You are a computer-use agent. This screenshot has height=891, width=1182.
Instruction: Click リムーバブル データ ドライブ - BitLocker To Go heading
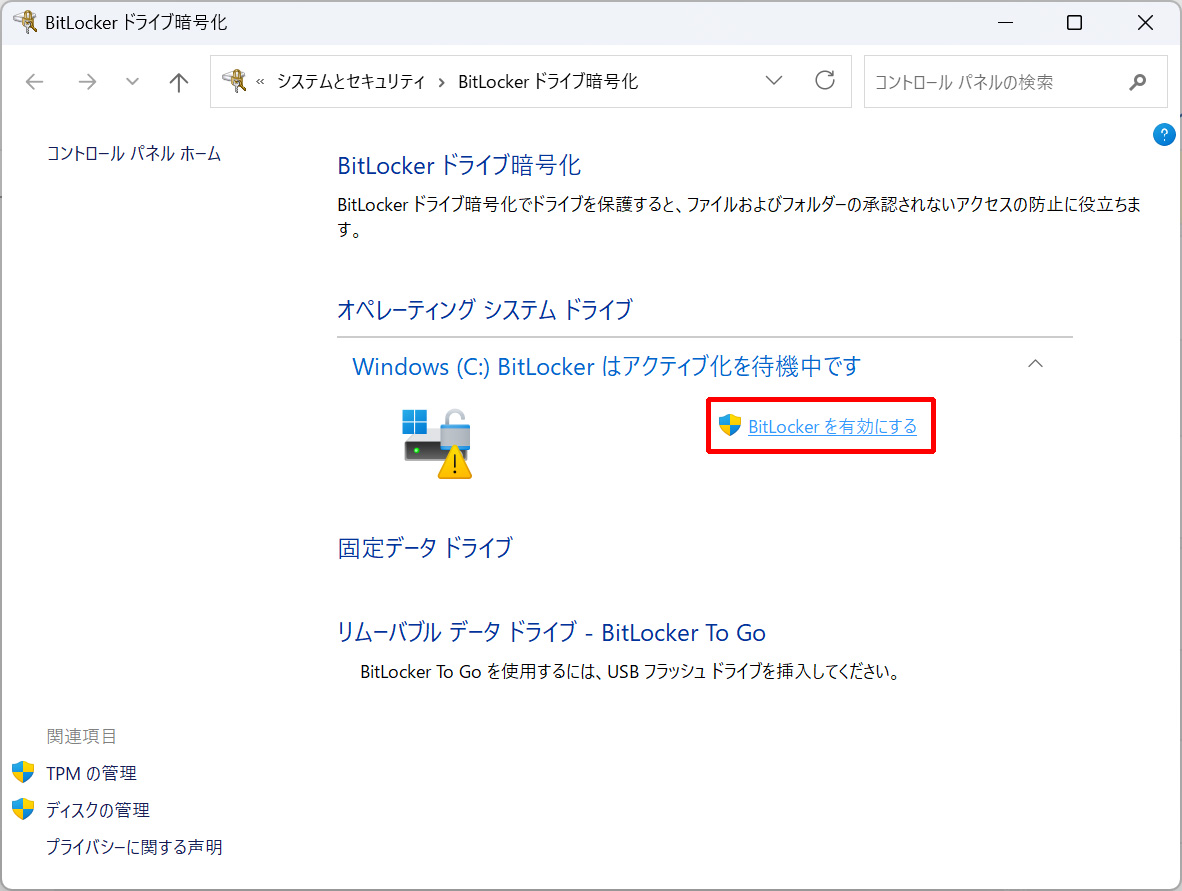[x=551, y=632]
